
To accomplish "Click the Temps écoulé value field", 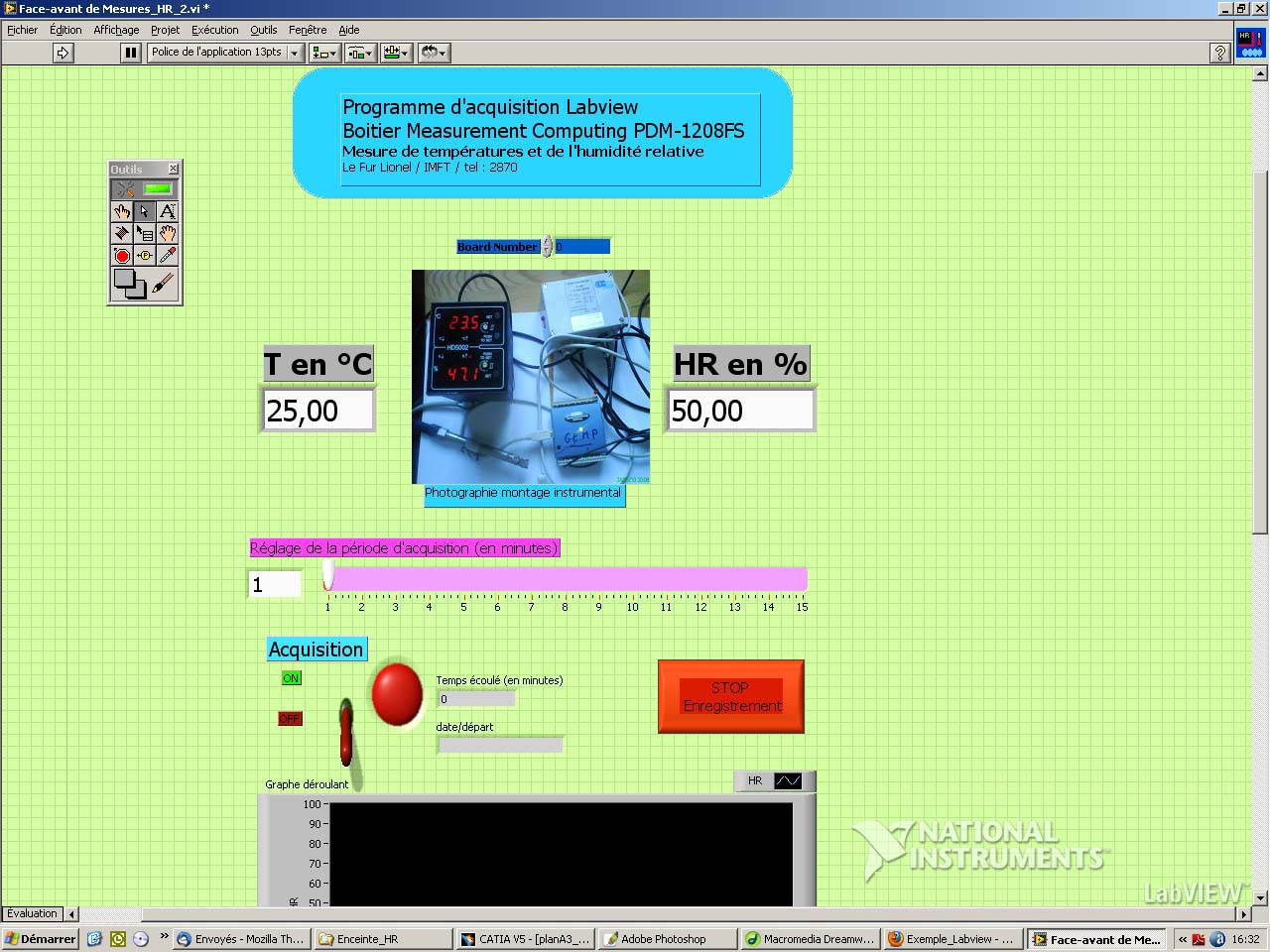I will [476, 699].
